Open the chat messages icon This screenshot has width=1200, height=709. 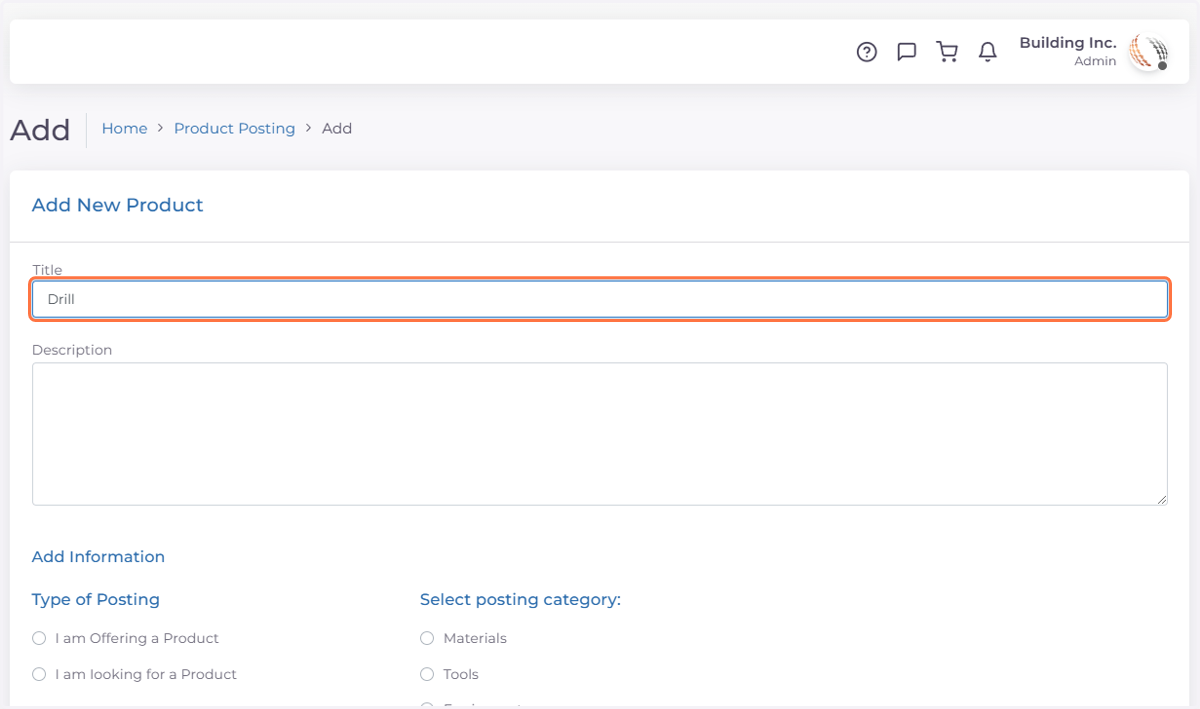[907, 52]
